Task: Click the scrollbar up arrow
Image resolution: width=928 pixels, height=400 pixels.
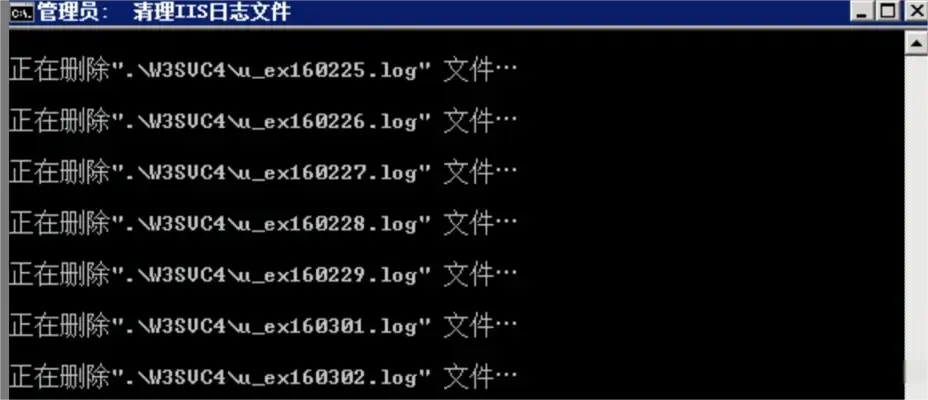Action: click(917, 43)
